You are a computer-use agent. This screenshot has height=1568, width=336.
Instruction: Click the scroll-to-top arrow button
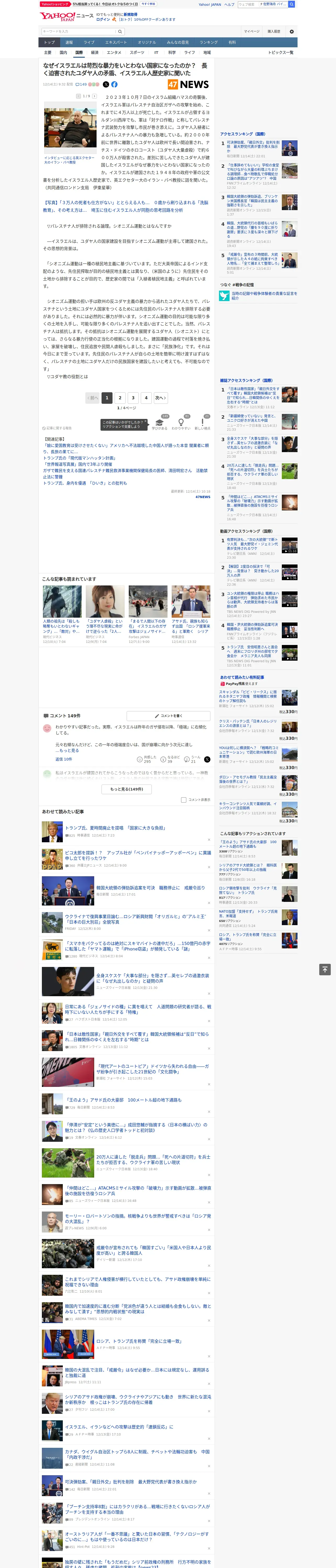[x=325, y=969]
